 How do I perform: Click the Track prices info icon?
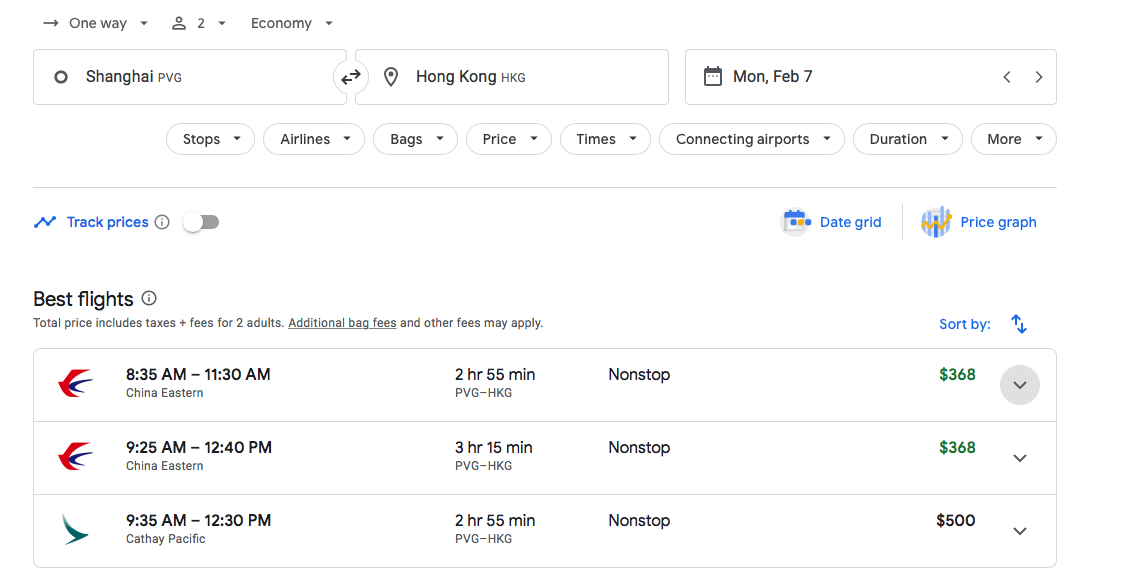click(x=162, y=222)
